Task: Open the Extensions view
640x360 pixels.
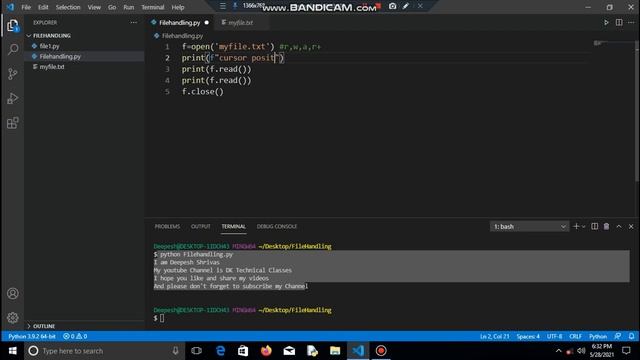Action: (x=13, y=123)
